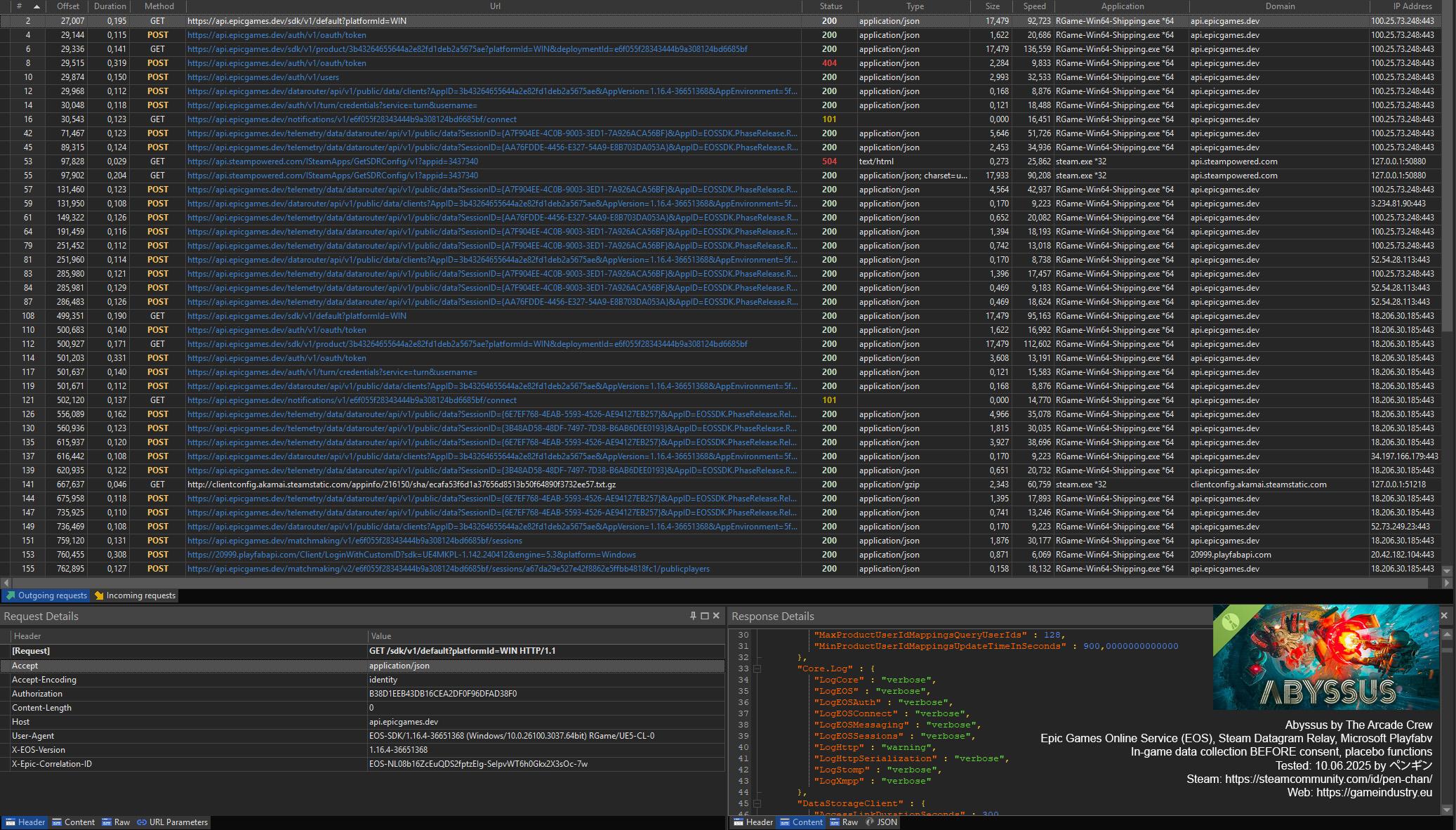Sort requests by the Speed column
Viewport: 1456px width, 830px height.
pyautogui.click(x=1034, y=6)
